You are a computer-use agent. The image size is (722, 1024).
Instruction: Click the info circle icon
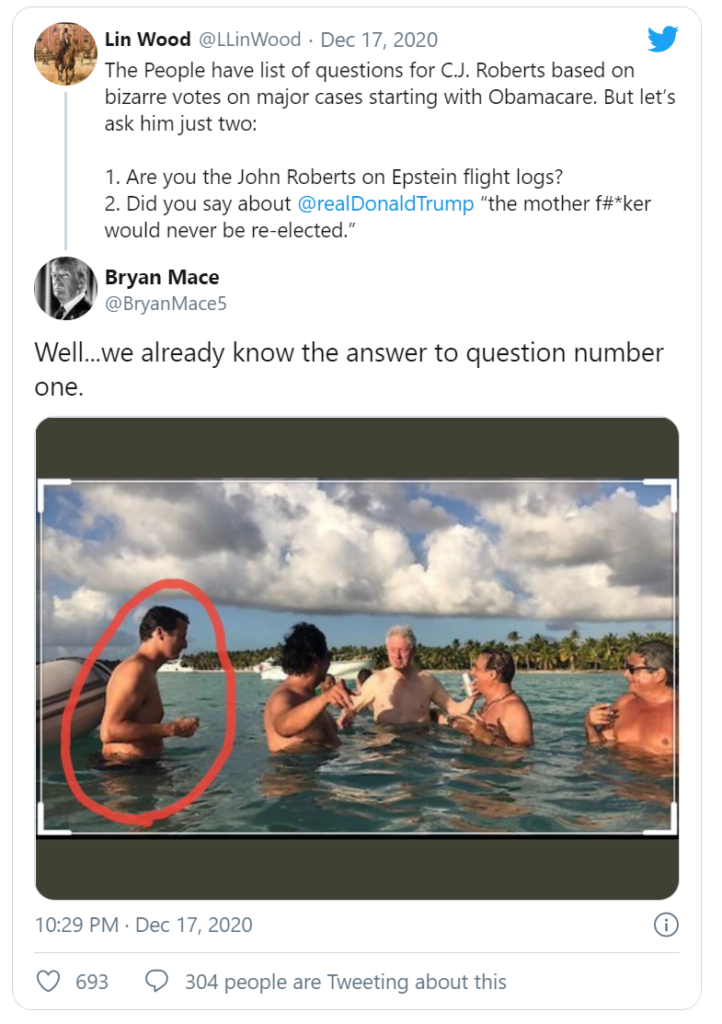[665, 924]
